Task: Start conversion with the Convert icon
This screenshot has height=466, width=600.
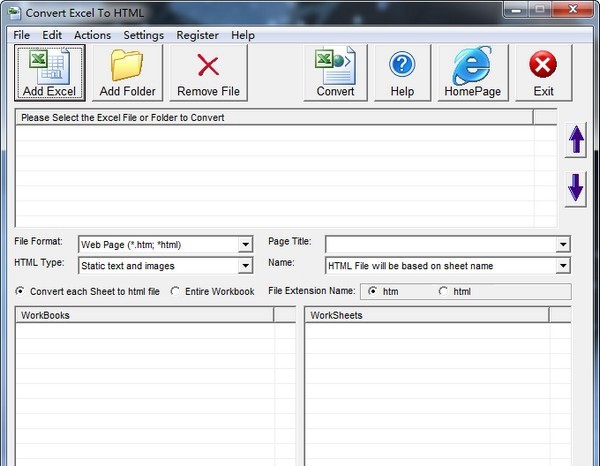Action: [x=335, y=66]
